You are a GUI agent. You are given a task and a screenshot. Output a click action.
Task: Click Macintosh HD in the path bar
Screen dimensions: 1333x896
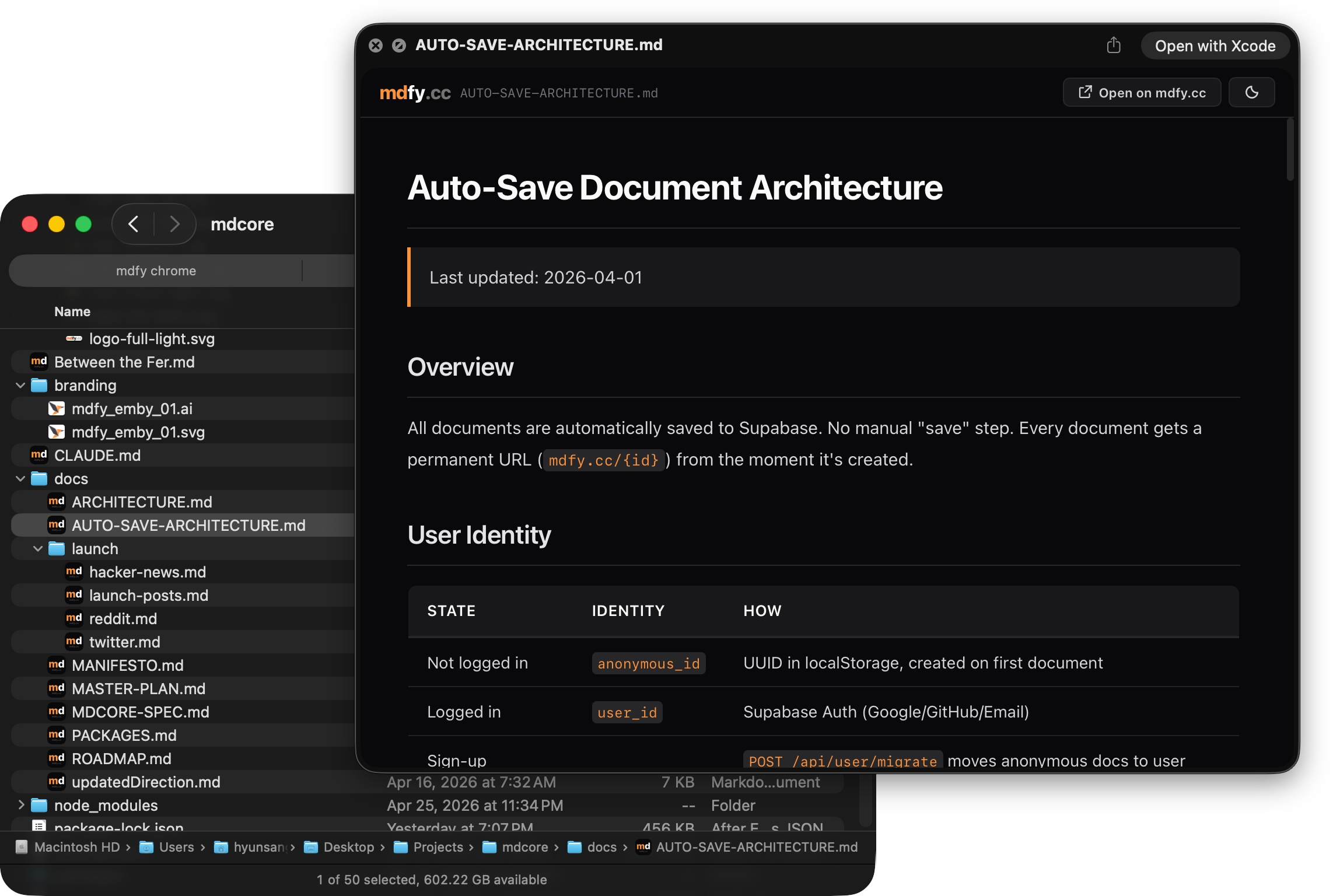tap(76, 847)
